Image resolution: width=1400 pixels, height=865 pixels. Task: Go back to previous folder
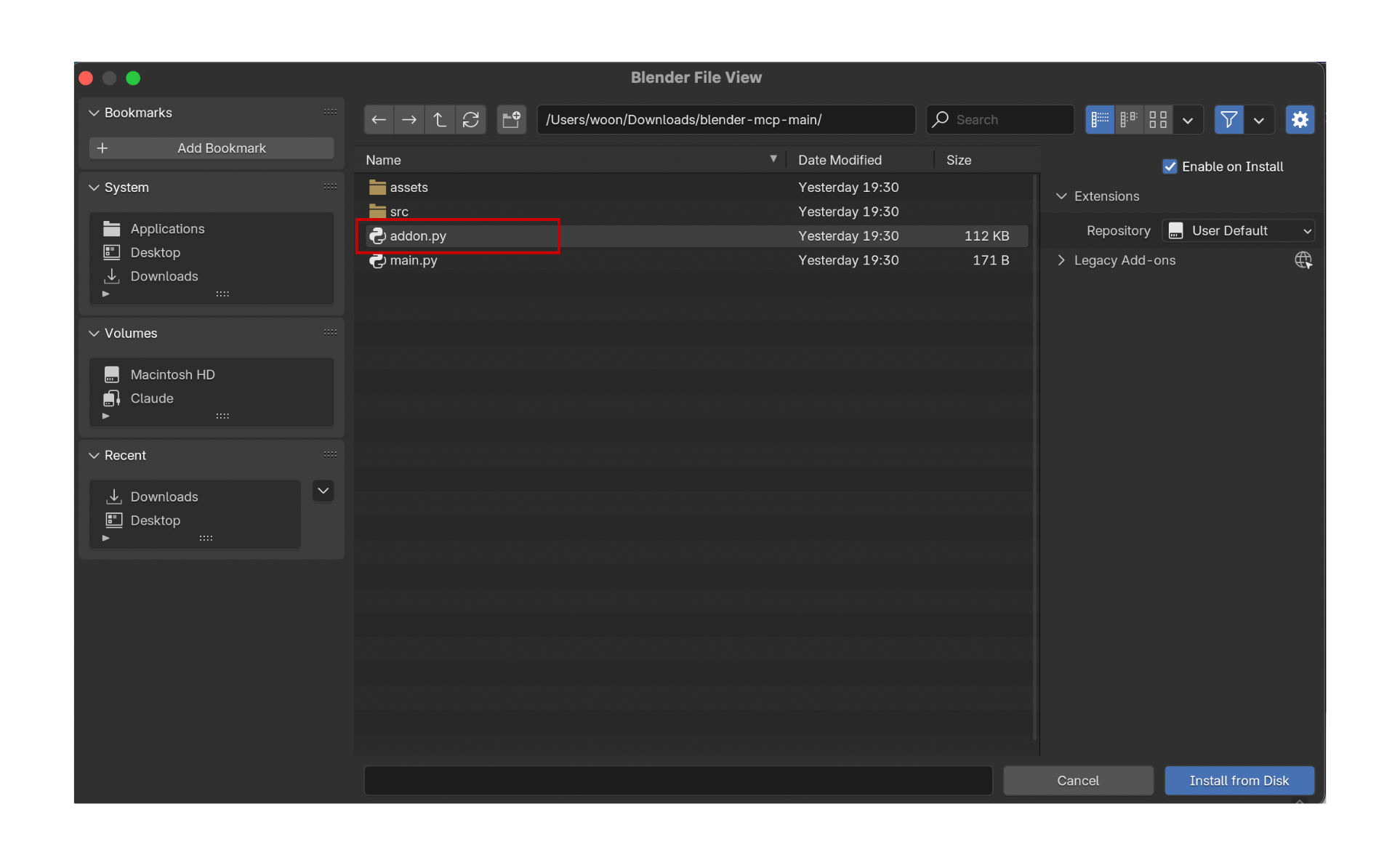tap(379, 120)
